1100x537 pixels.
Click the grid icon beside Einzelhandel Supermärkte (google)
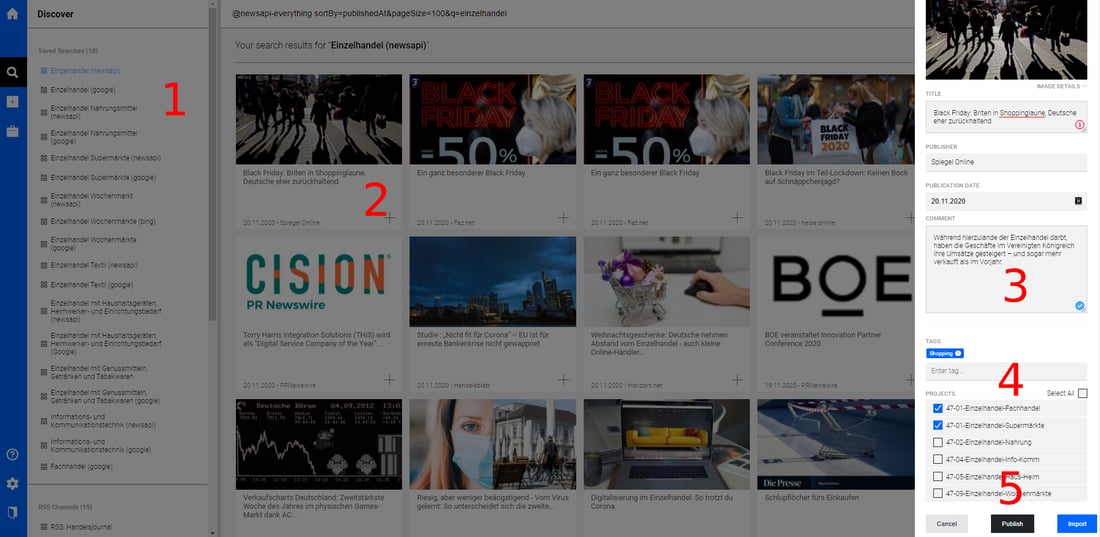43,178
